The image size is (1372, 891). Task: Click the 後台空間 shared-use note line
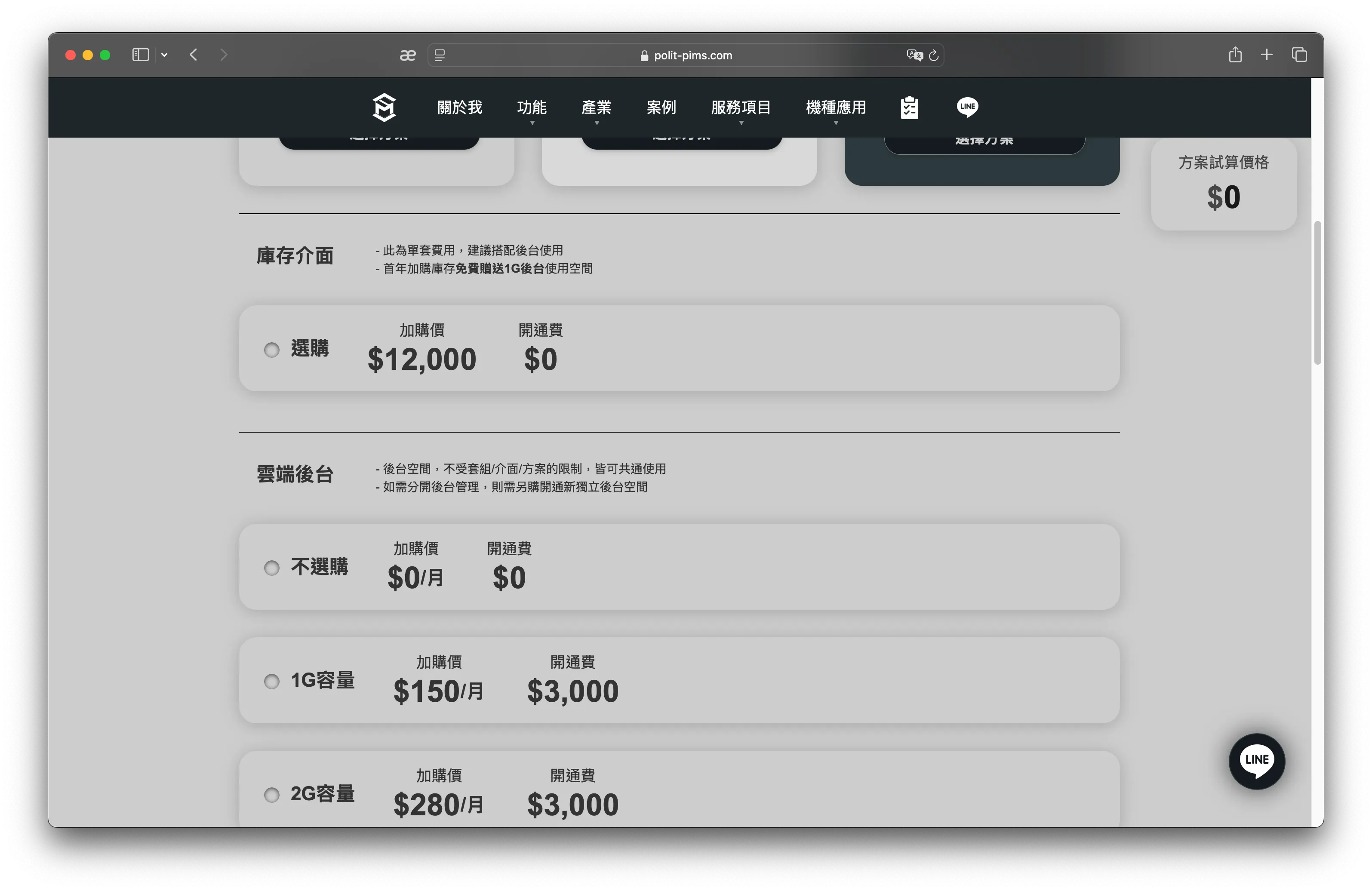click(x=520, y=469)
